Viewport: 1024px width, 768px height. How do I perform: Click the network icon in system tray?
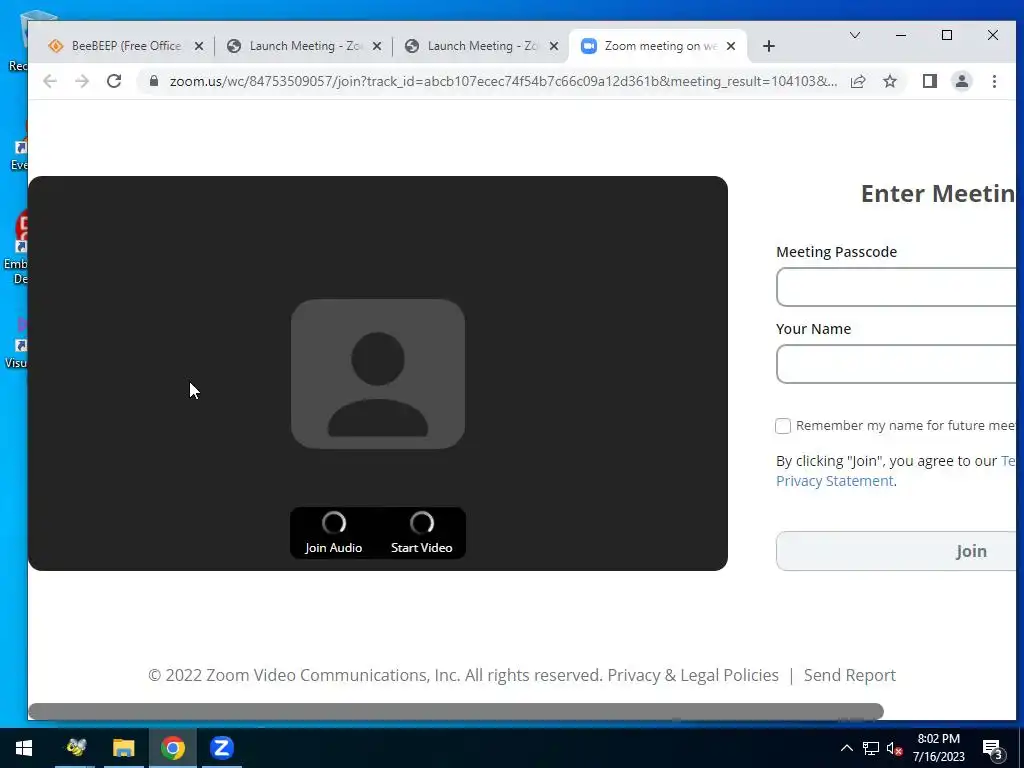871,748
